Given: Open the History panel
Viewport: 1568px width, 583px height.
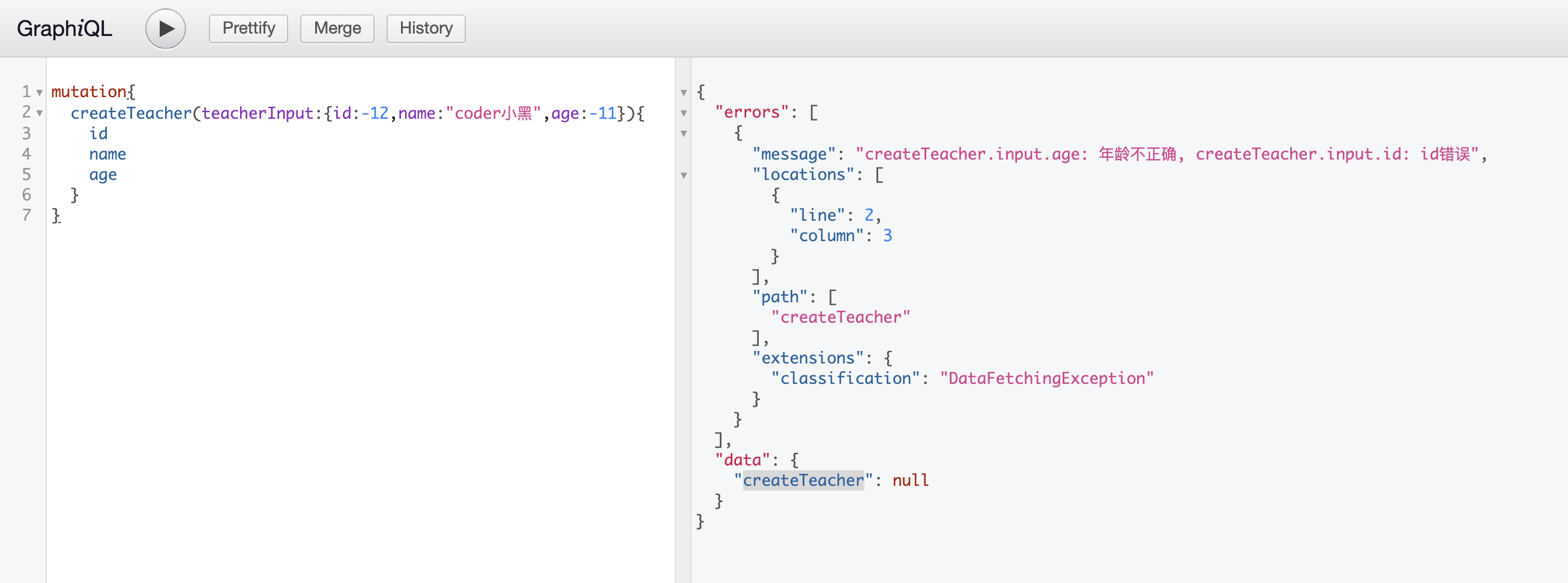Looking at the screenshot, I should point(426,29).
